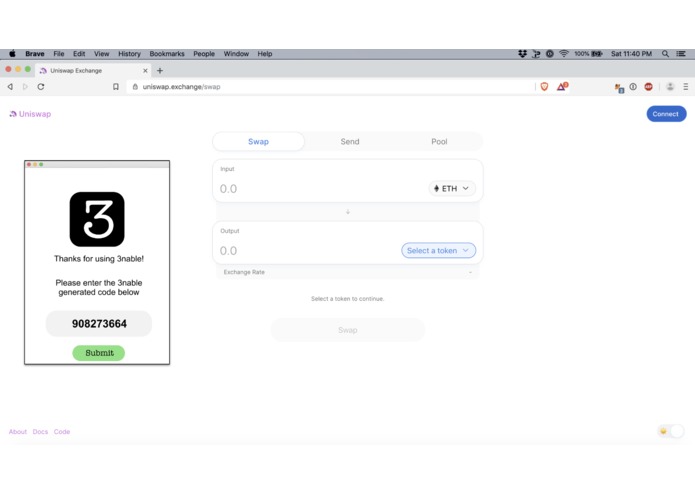Open the Code footer link
The width and height of the screenshot is (695, 494).
tap(62, 432)
